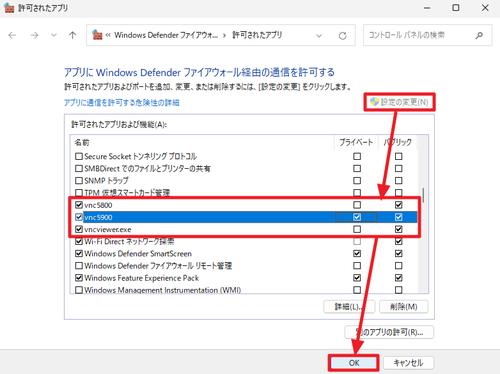Viewport: 500px width, 374px height.
Task: Toggle private checkbox for vnc5900
Action: click(357, 217)
